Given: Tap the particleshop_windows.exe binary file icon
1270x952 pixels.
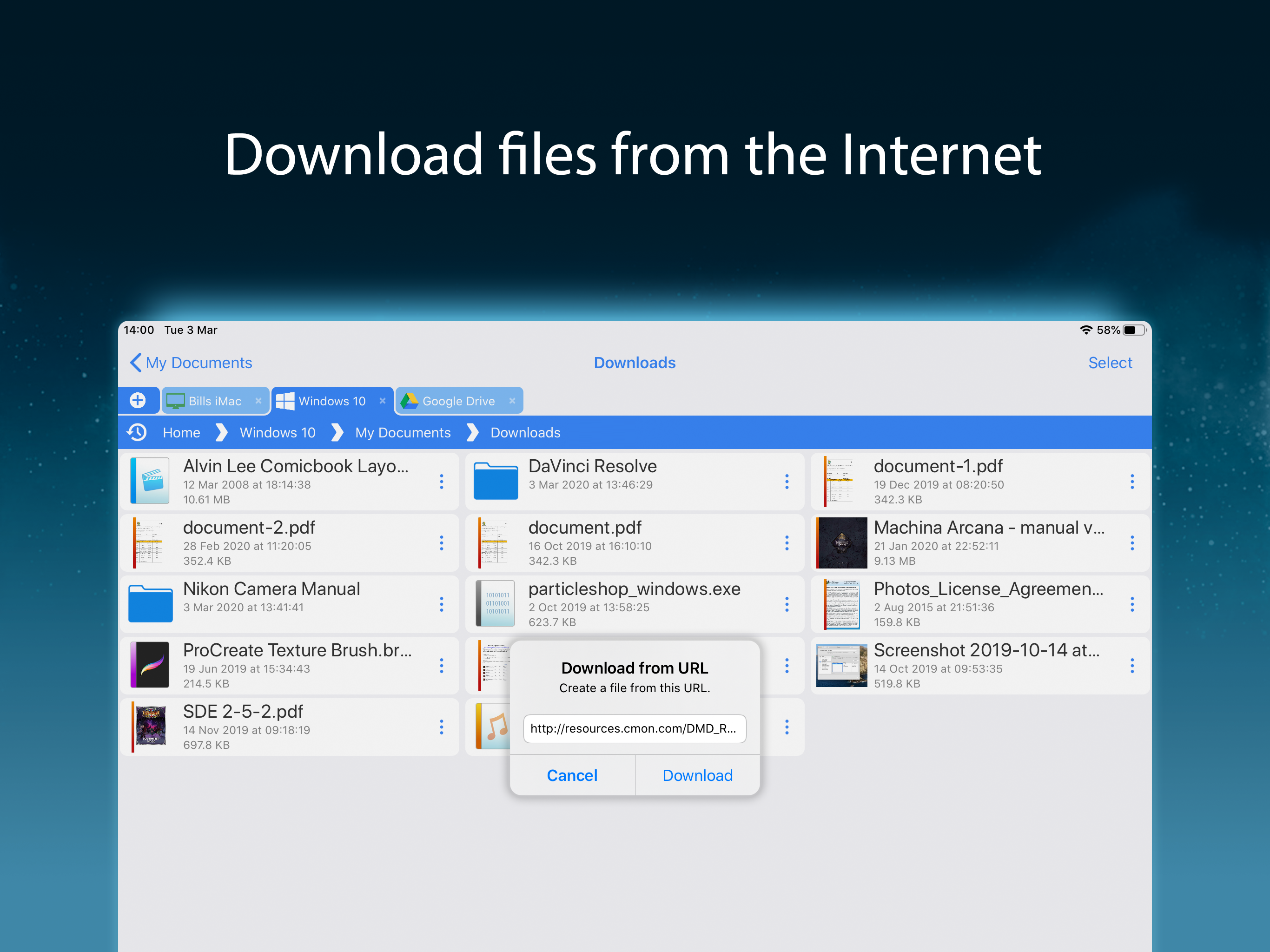Looking at the screenshot, I should click(496, 603).
